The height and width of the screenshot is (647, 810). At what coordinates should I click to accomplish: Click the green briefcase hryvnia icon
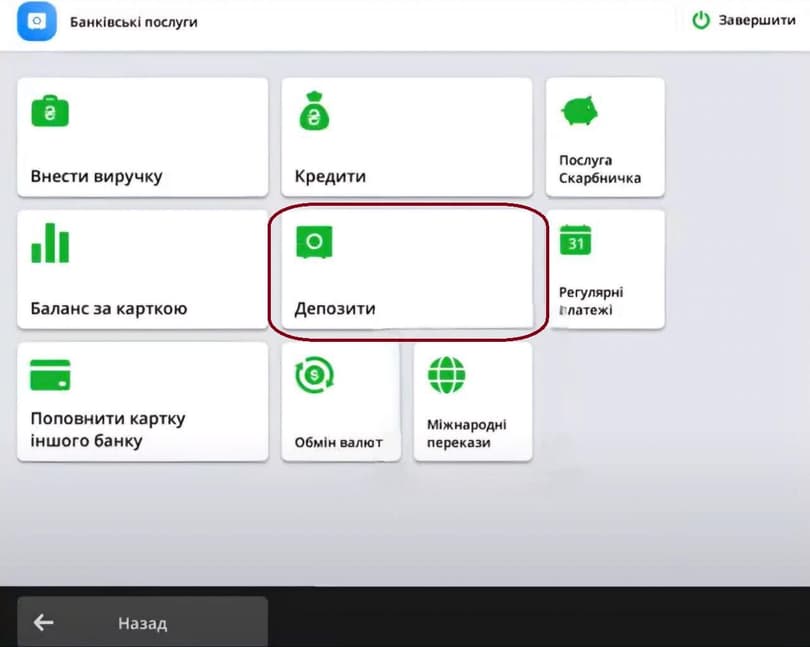click(x=50, y=111)
